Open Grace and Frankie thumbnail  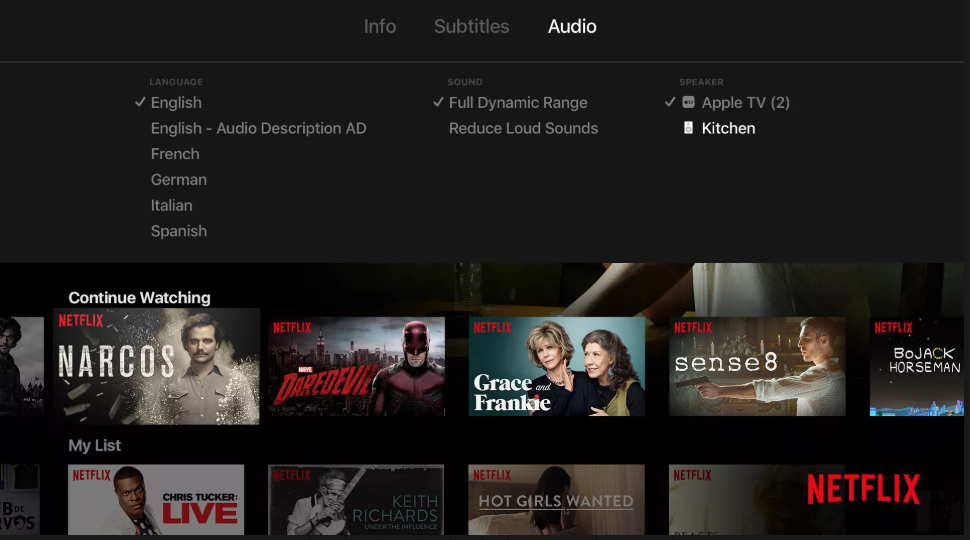(x=557, y=366)
